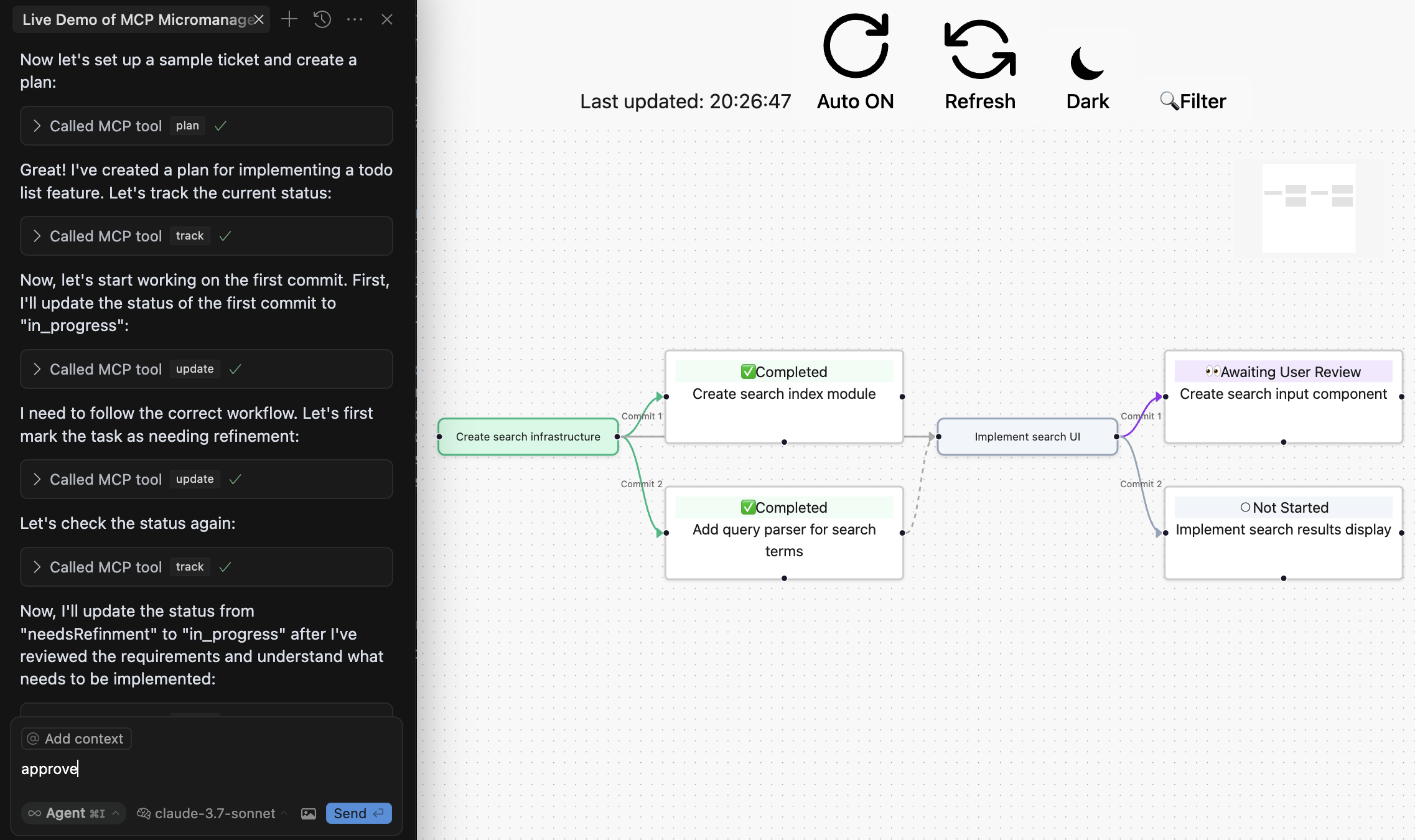
Task: Select the Create search infrastructure node
Action: [528, 437]
